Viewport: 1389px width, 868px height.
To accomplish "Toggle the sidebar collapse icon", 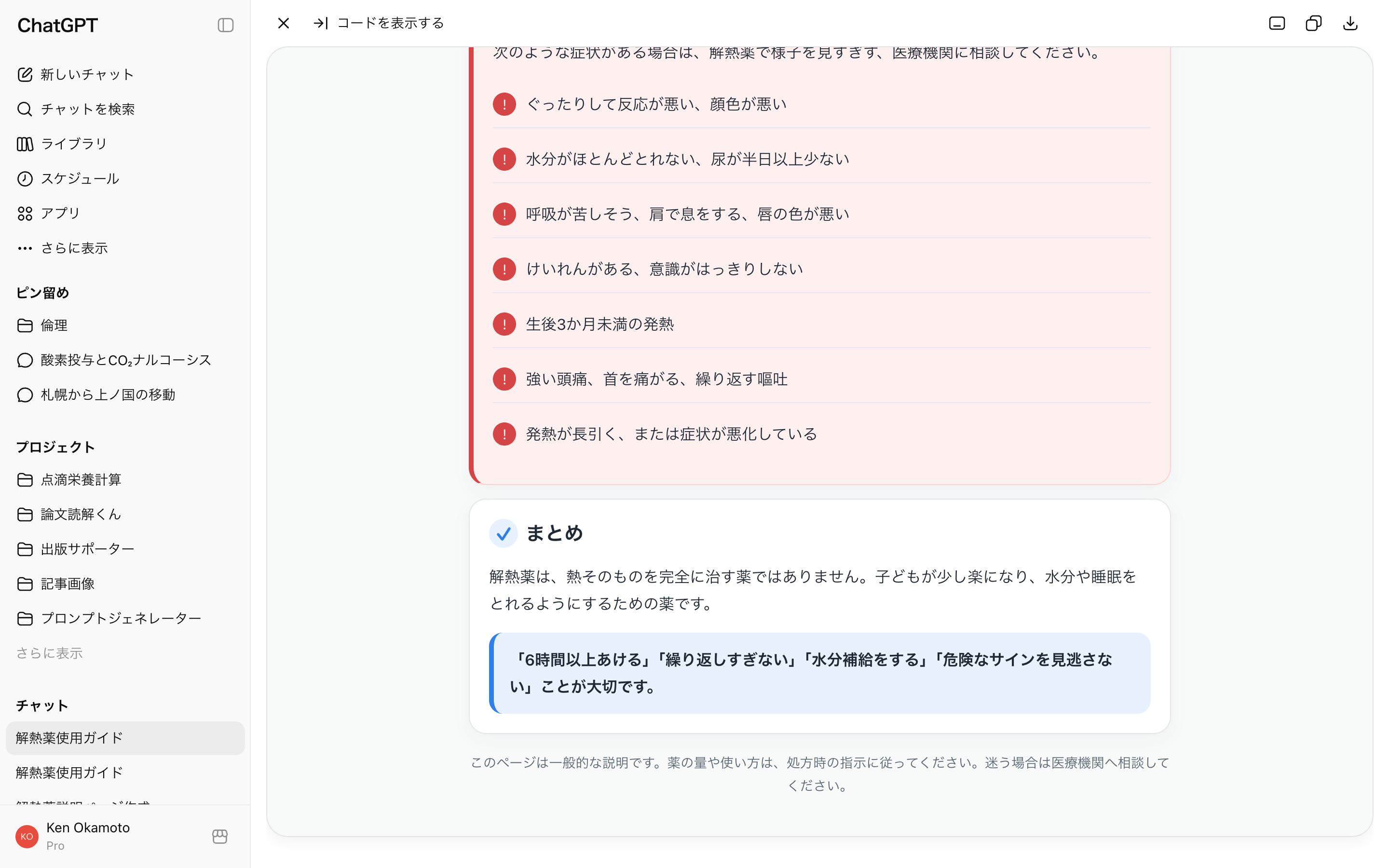I will [x=226, y=25].
